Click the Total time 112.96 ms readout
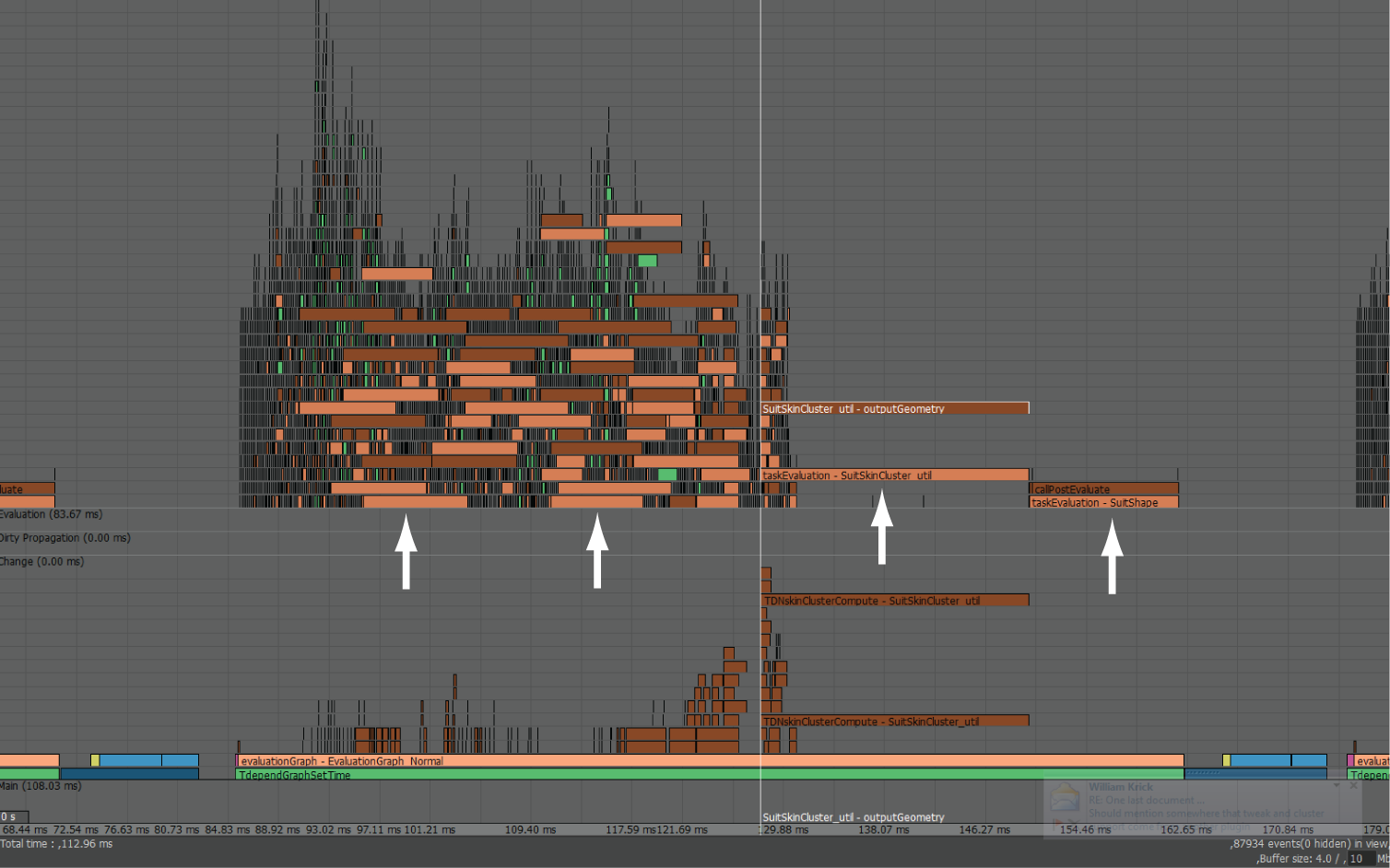 56,844
